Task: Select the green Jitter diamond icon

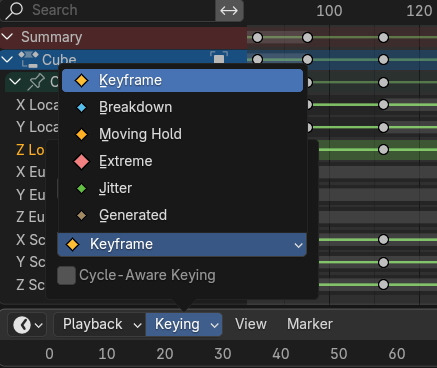Action: click(81, 188)
